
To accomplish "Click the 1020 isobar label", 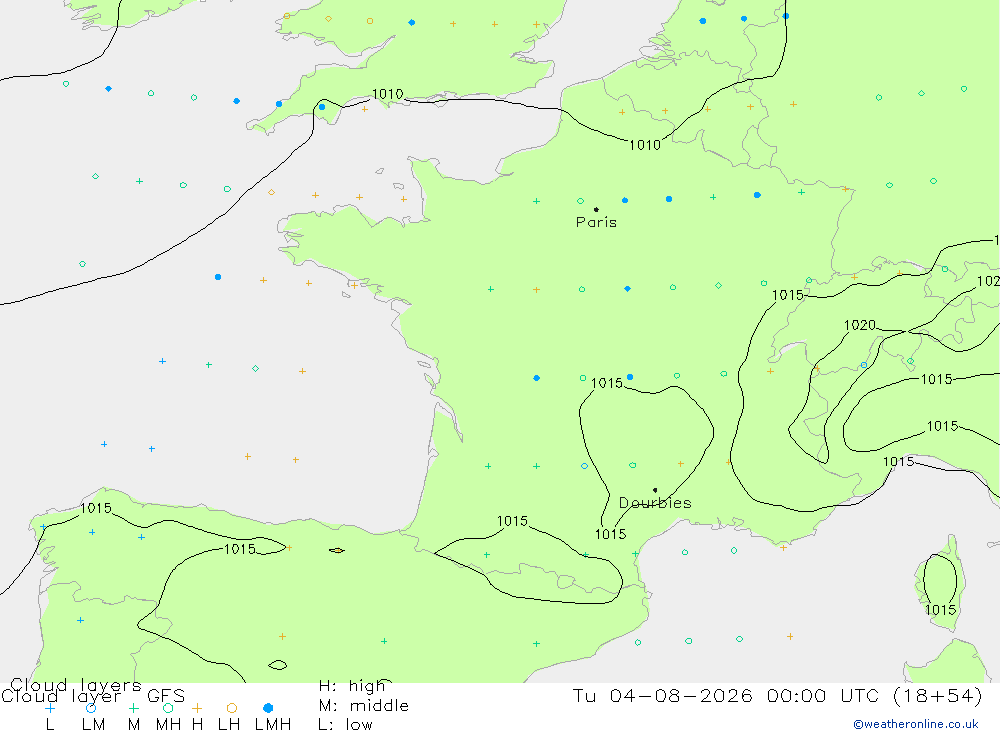I will (x=860, y=325).
